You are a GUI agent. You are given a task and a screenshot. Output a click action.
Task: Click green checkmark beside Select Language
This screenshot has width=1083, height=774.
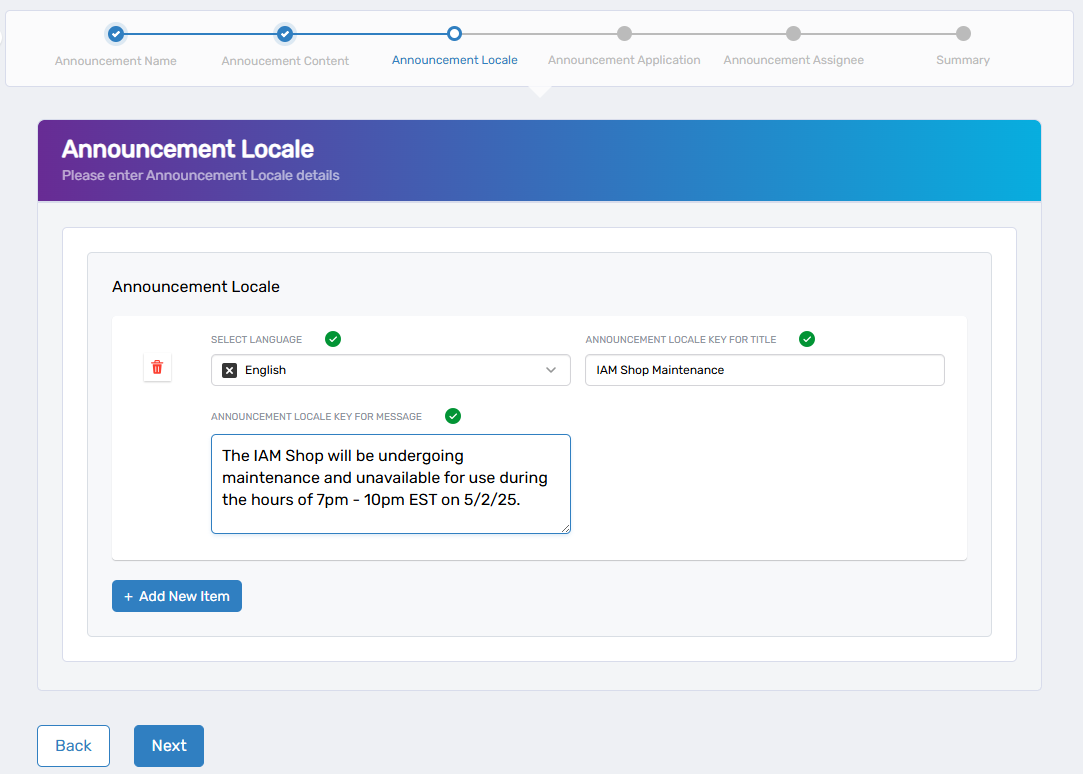coord(333,339)
